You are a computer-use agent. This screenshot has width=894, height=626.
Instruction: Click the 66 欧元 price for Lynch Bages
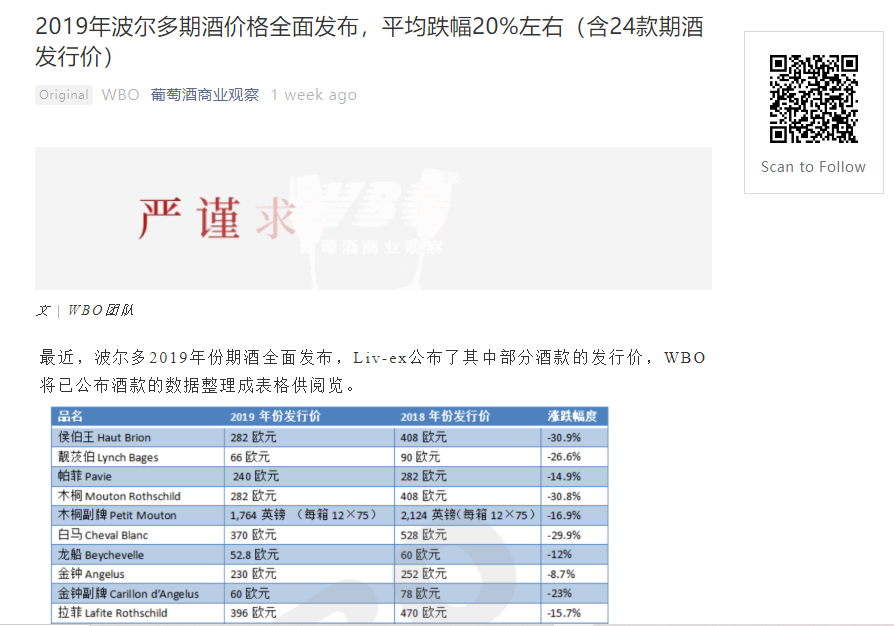[x=250, y=457]
